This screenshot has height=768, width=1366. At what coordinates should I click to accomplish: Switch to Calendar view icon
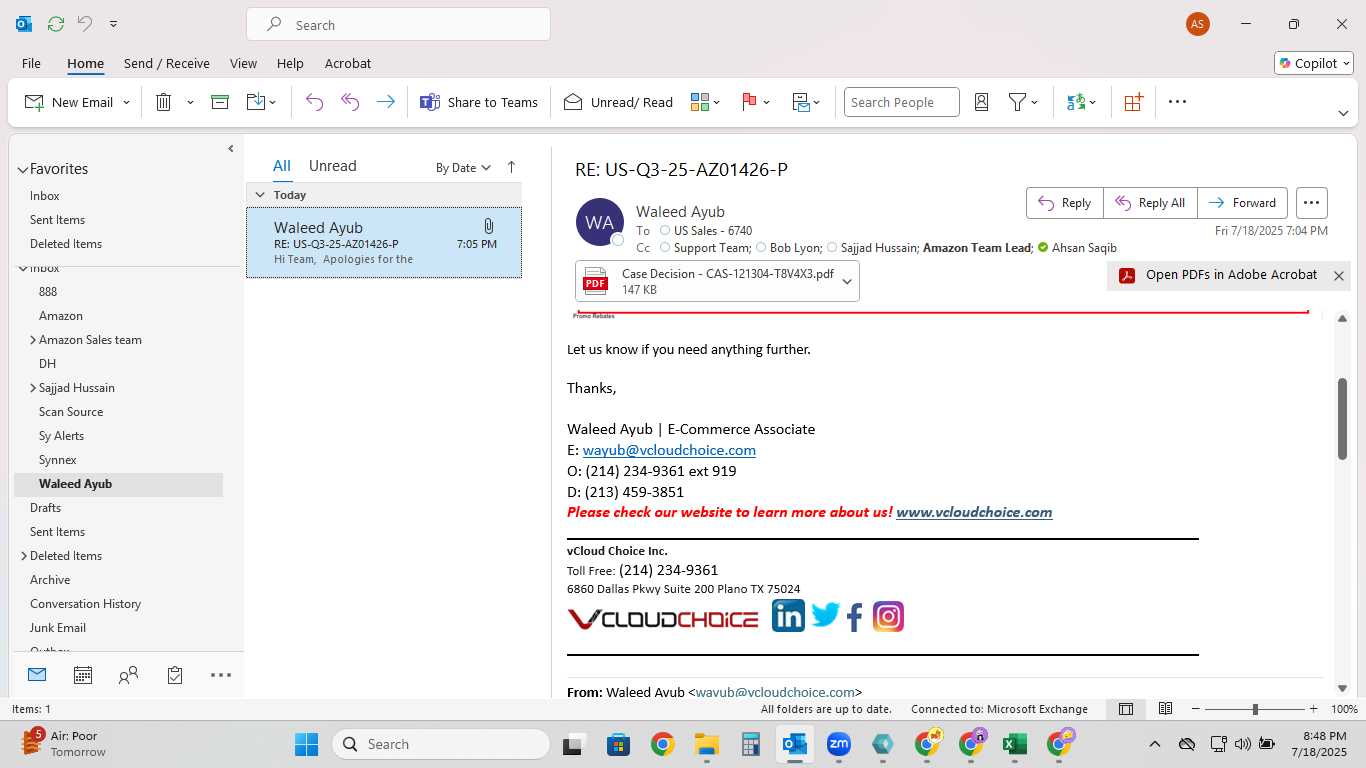point(83,675)
